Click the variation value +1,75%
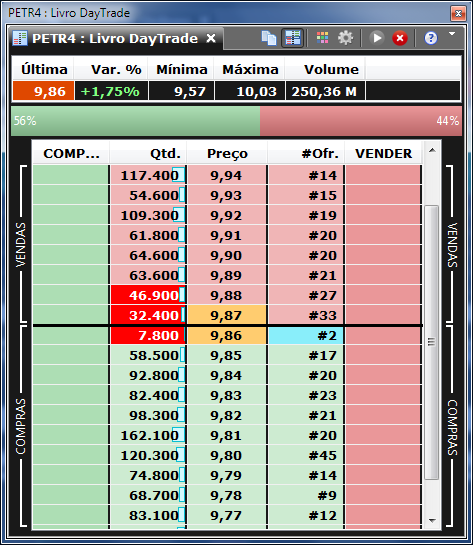Screen dimensions: 473x545 [x=112, y=91]
